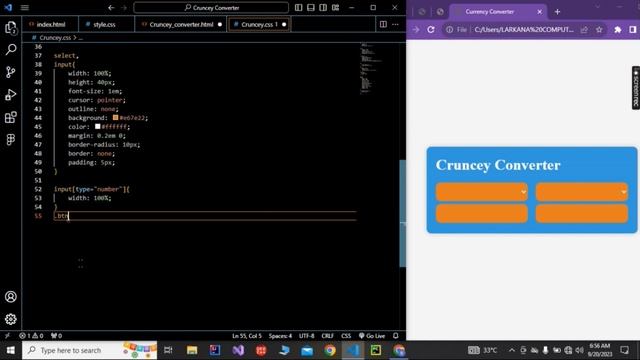Viewport: 640px width, 360px height.
Task: Change encoding via UTF-8 status item
Action: point(307,336)
